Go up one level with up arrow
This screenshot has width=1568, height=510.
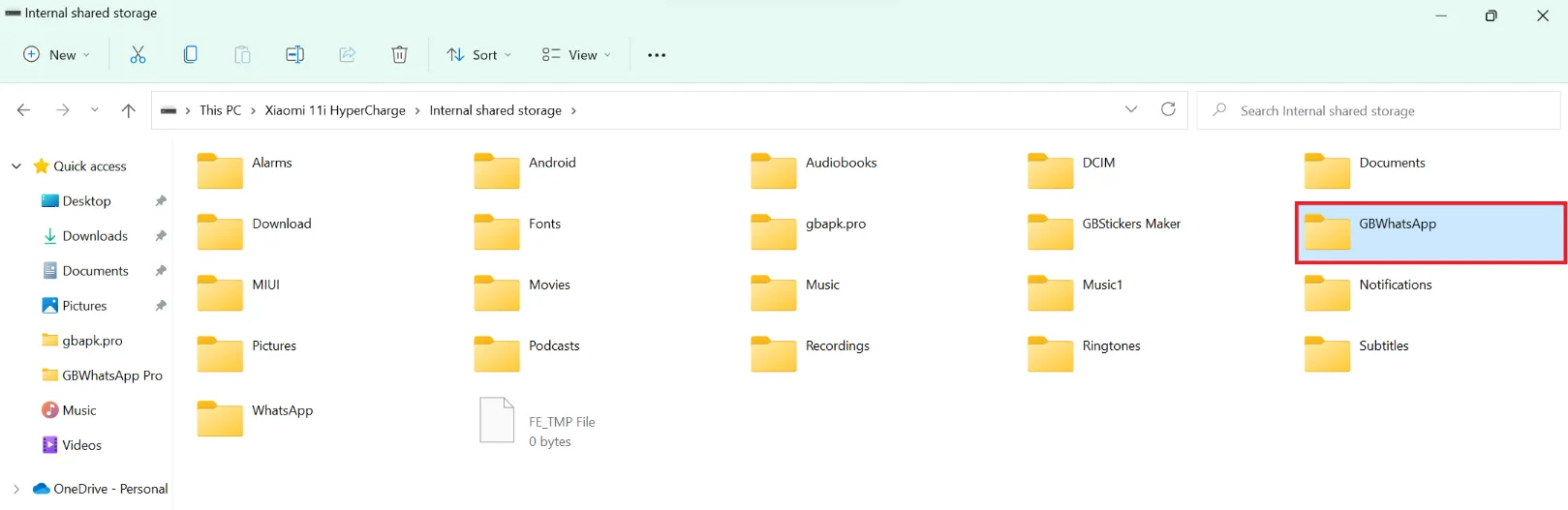coord(128,110)
